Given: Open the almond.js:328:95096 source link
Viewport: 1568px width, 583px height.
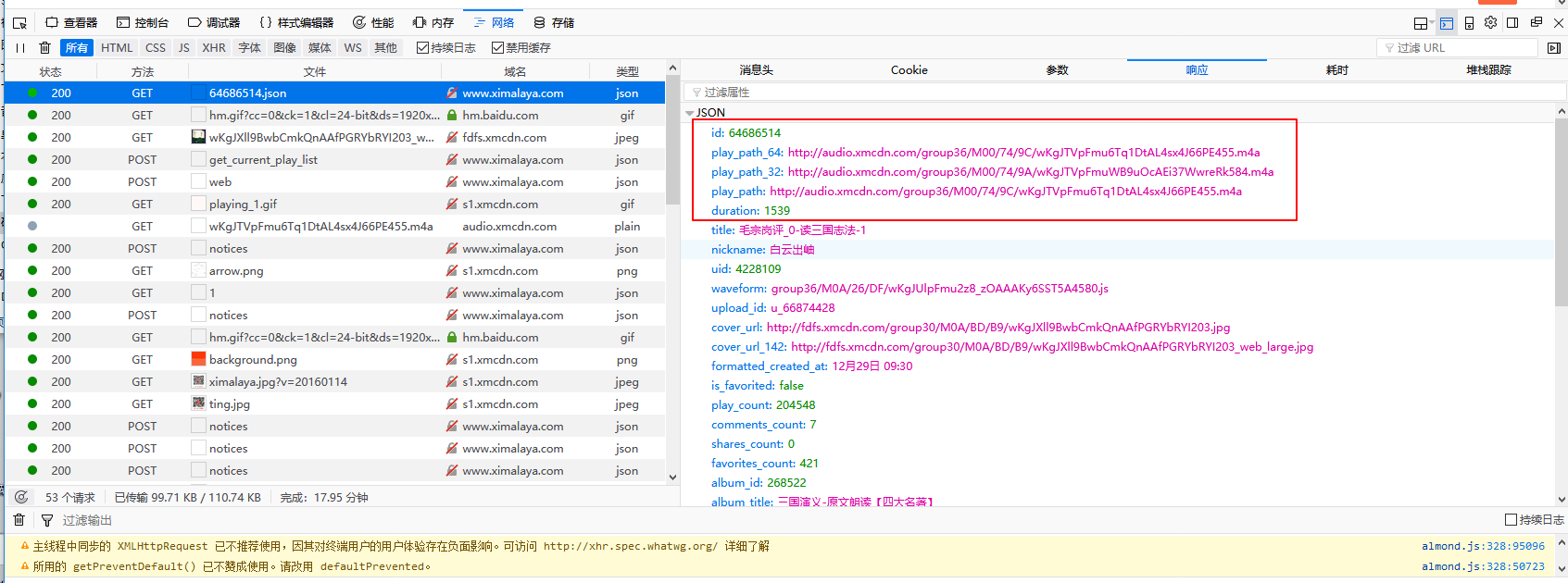Looking at the screenshot, I should pos(1483,546).
